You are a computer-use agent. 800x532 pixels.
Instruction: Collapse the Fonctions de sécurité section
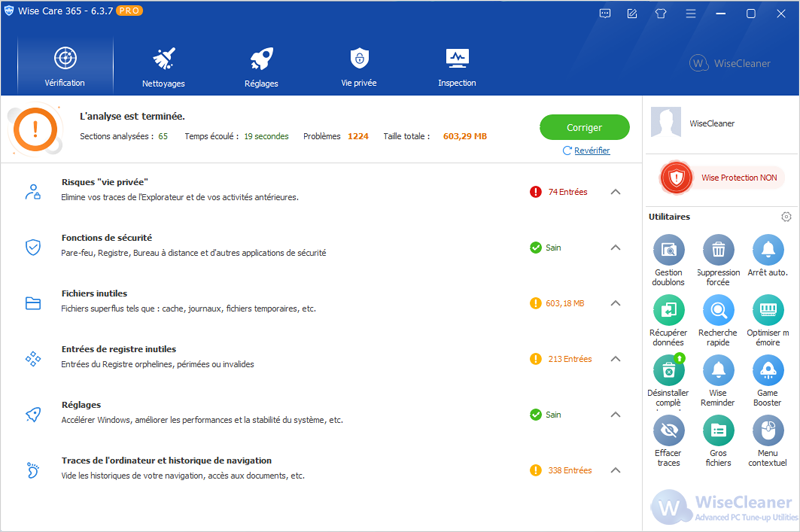coord(616,247)
